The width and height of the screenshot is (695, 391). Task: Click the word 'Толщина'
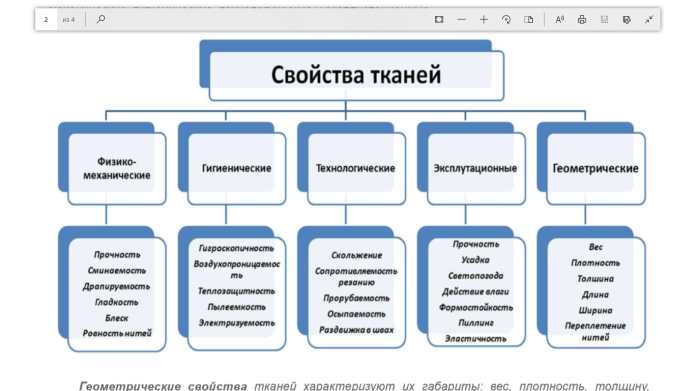pos(595,279)
